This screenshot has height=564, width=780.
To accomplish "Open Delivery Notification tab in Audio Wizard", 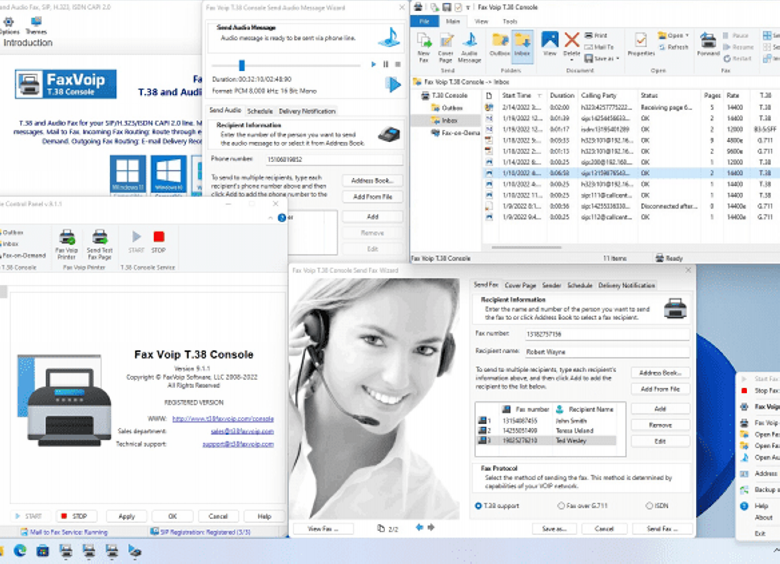I will pos(307,111).
